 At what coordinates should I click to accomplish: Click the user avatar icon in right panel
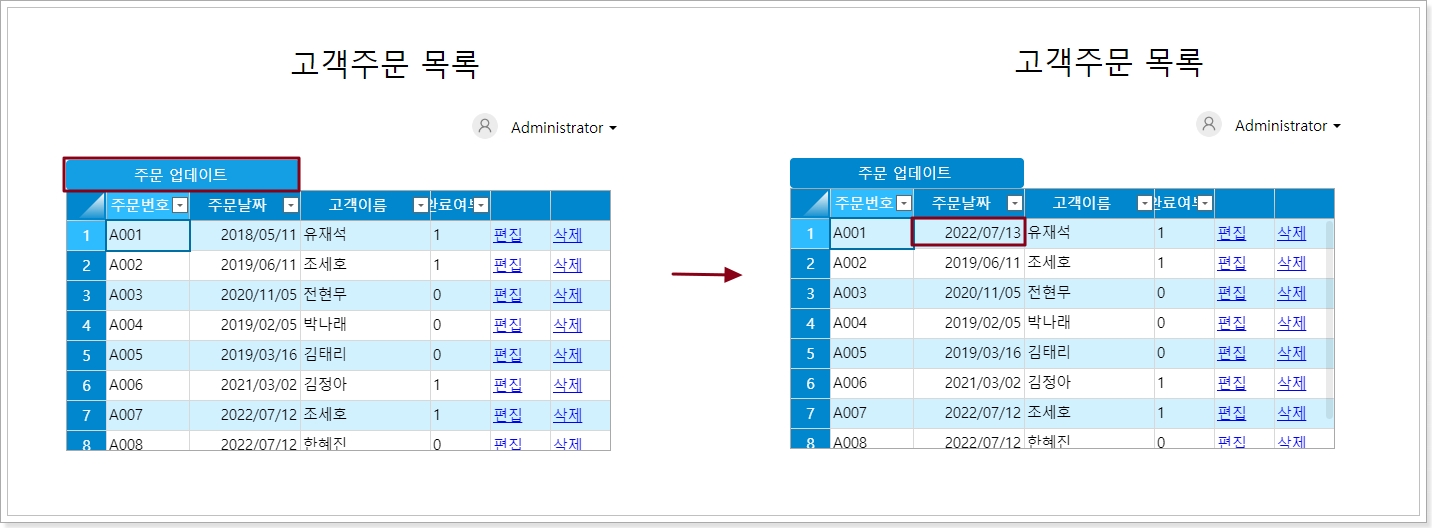coord(1209,125)
